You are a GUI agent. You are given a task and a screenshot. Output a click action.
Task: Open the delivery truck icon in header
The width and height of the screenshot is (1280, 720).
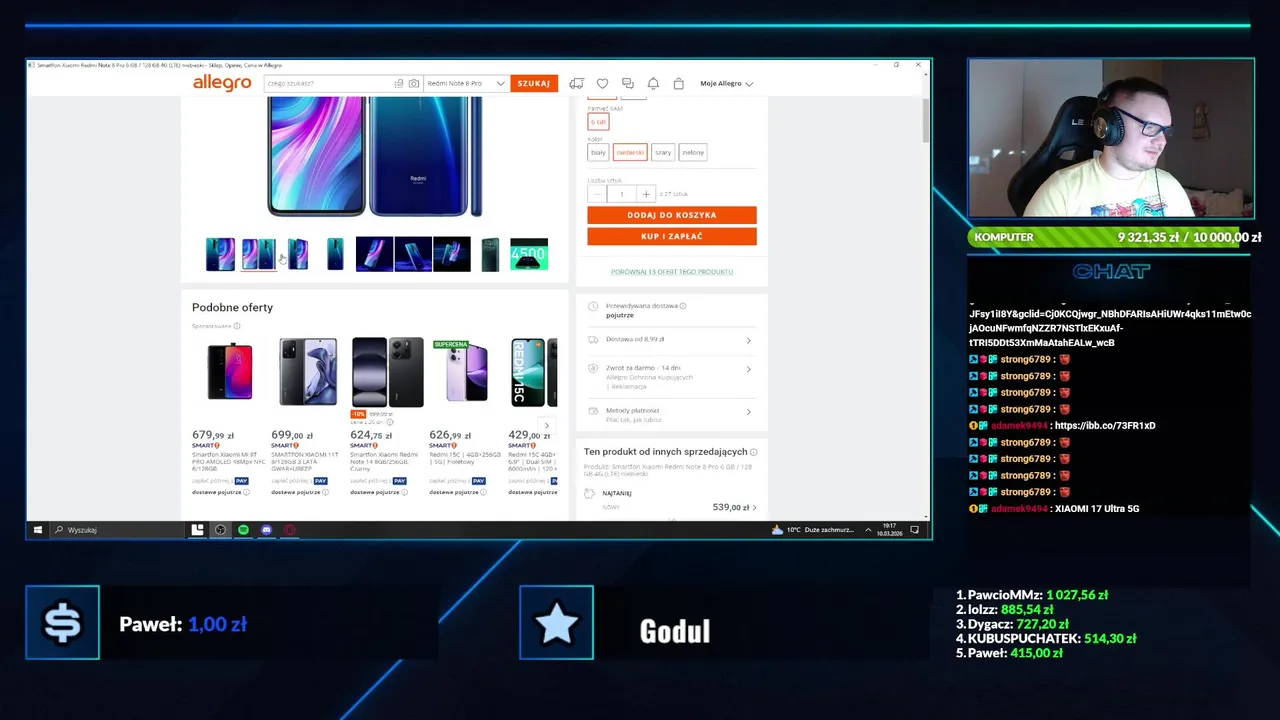(576, 84)
